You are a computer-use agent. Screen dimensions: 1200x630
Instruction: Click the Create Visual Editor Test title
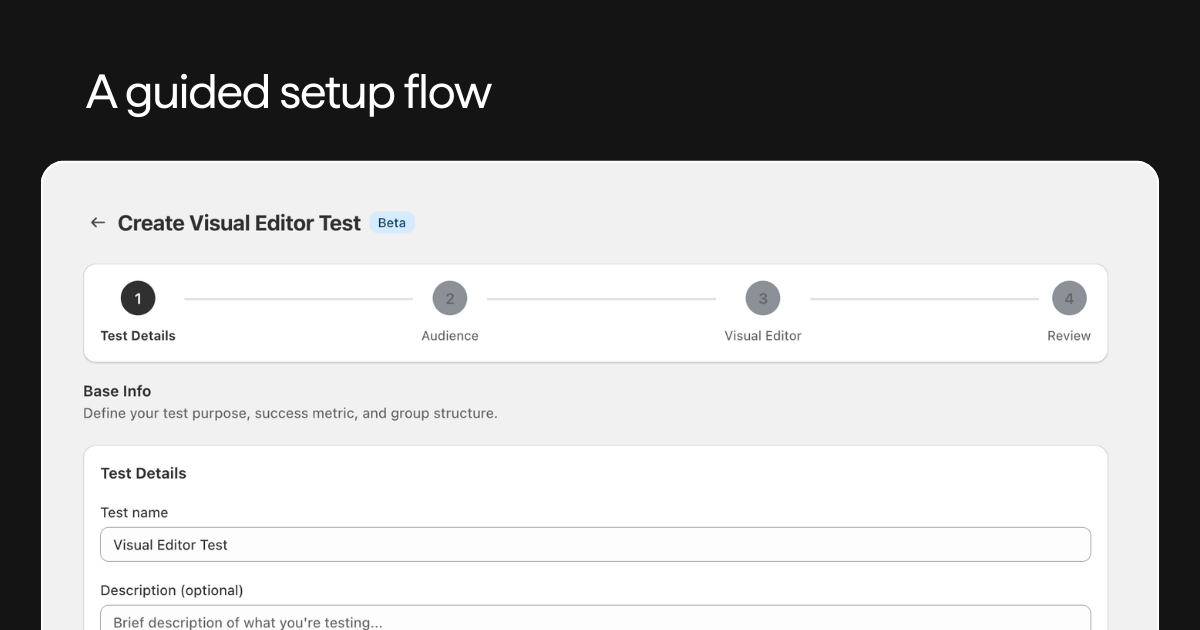[239, 223]
